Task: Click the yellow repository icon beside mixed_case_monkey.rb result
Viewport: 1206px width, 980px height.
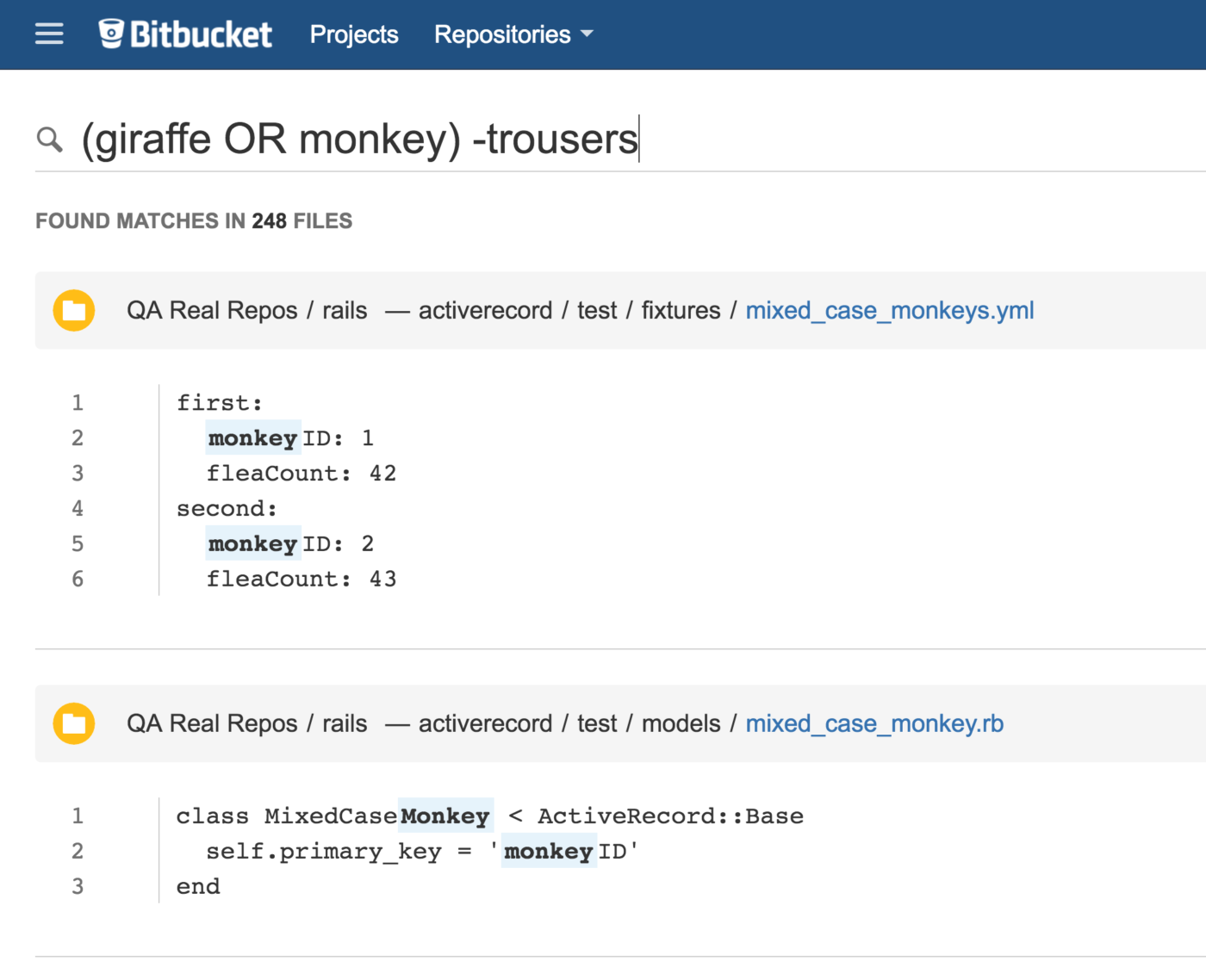Action: (73, 723)
